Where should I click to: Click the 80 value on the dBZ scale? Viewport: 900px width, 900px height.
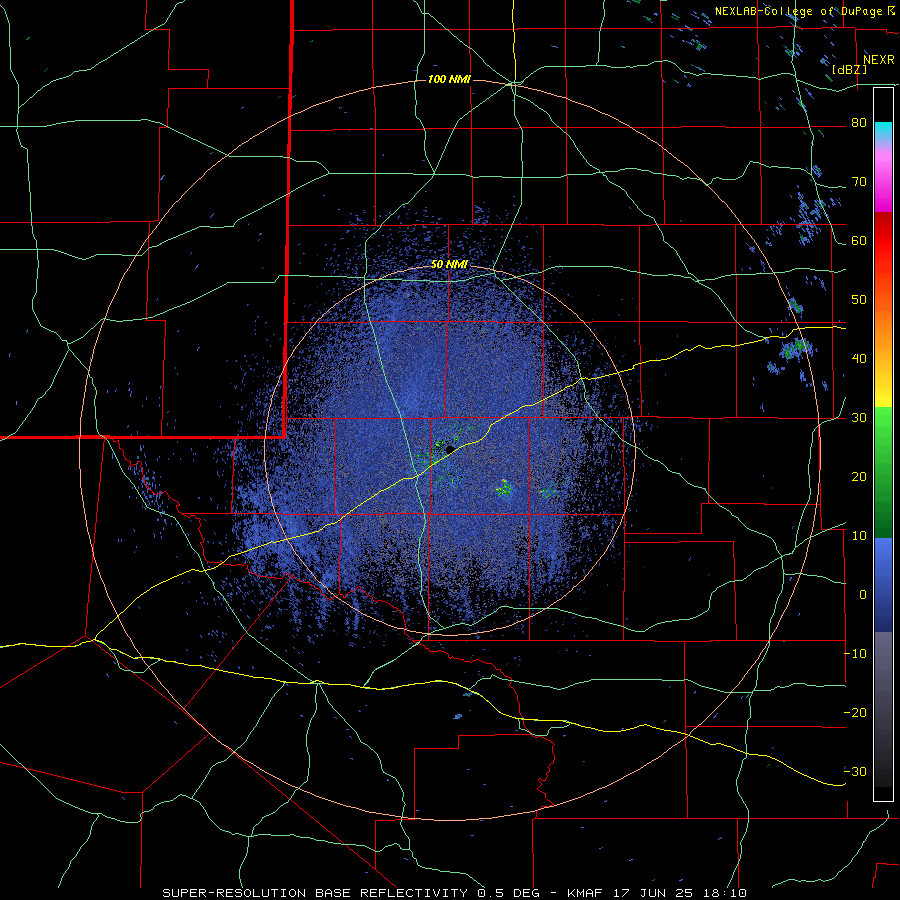[x=859, y=123]
